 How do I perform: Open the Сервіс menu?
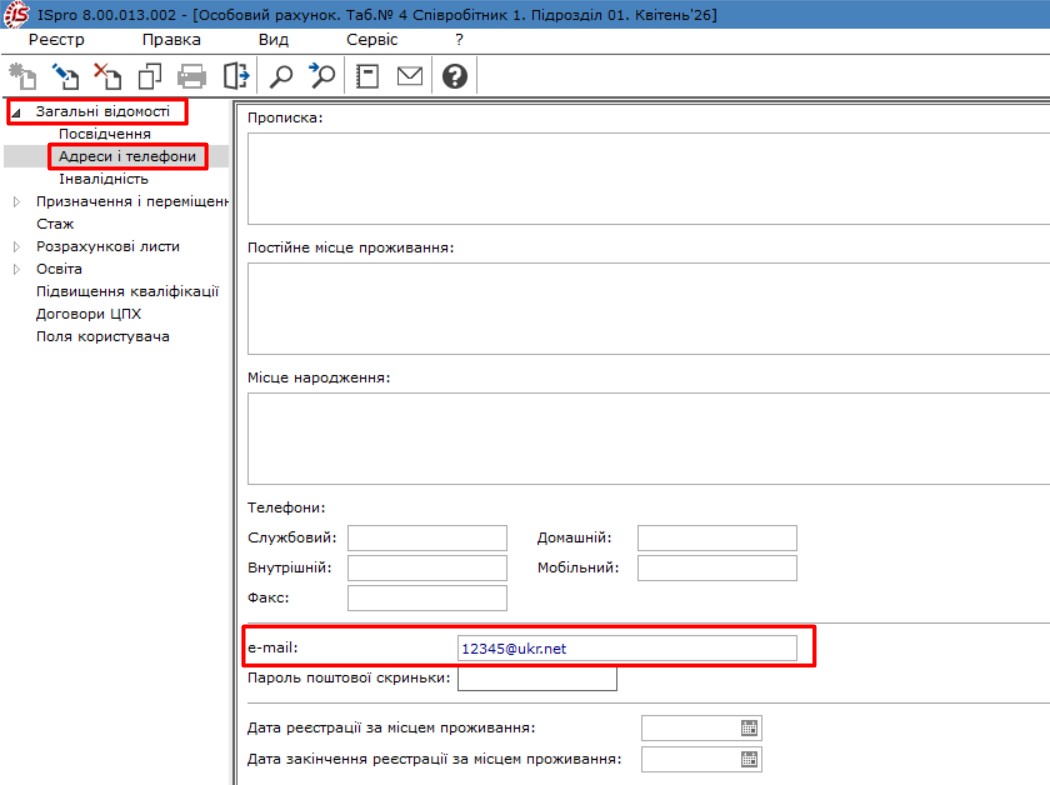(372, 40)
